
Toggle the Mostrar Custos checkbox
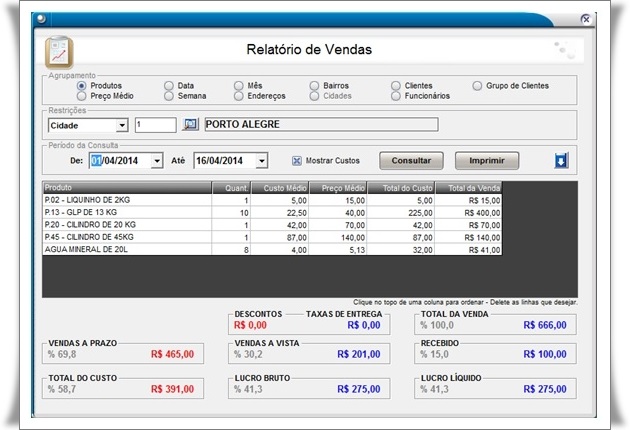coord(297,161)
